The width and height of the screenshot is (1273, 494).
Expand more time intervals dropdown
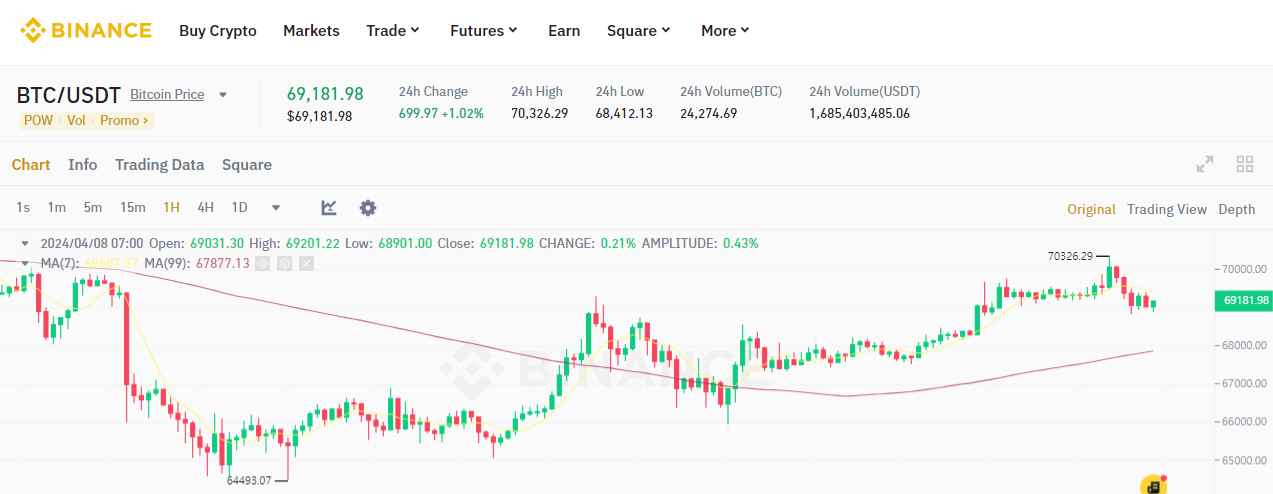coord(276,208)
